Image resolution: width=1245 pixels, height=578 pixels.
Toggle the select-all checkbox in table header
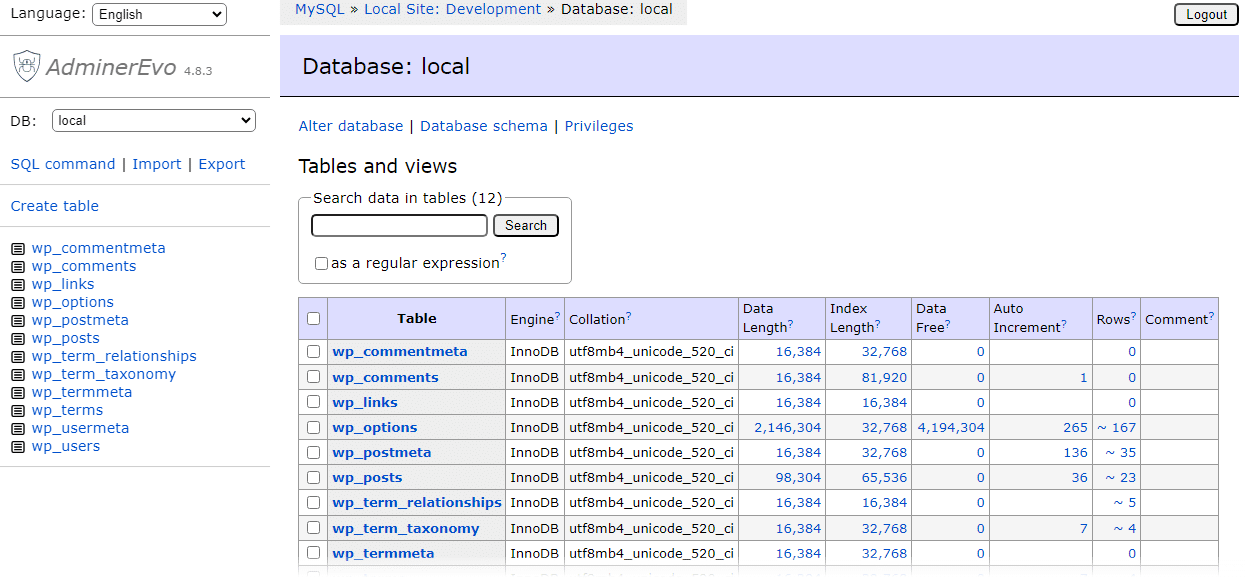[313, 319]
